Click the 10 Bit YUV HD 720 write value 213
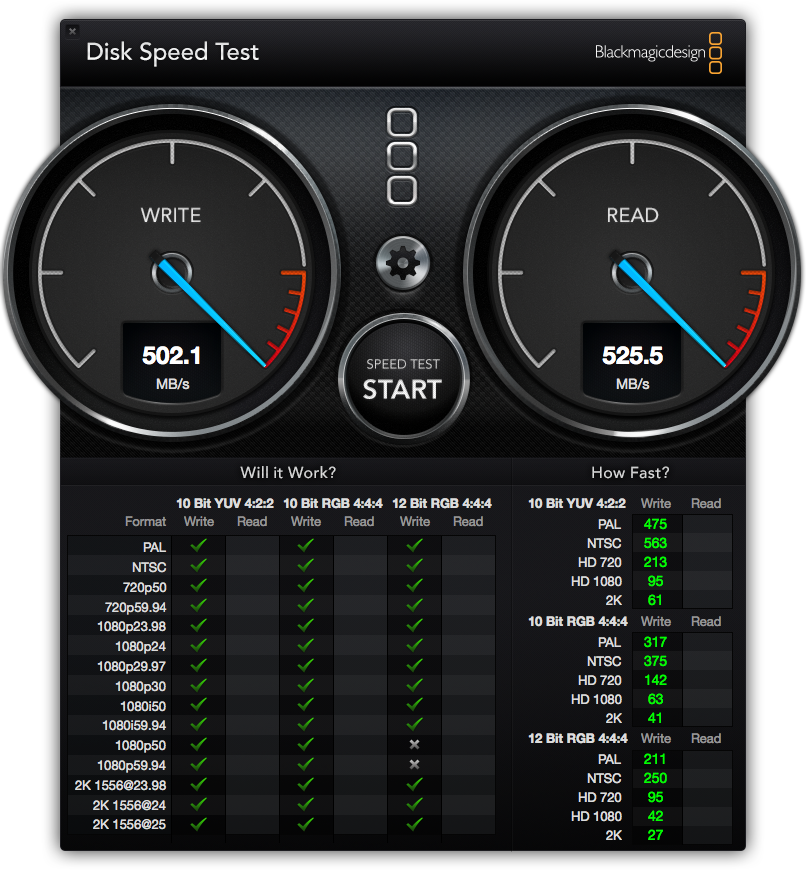 point(655,562)
